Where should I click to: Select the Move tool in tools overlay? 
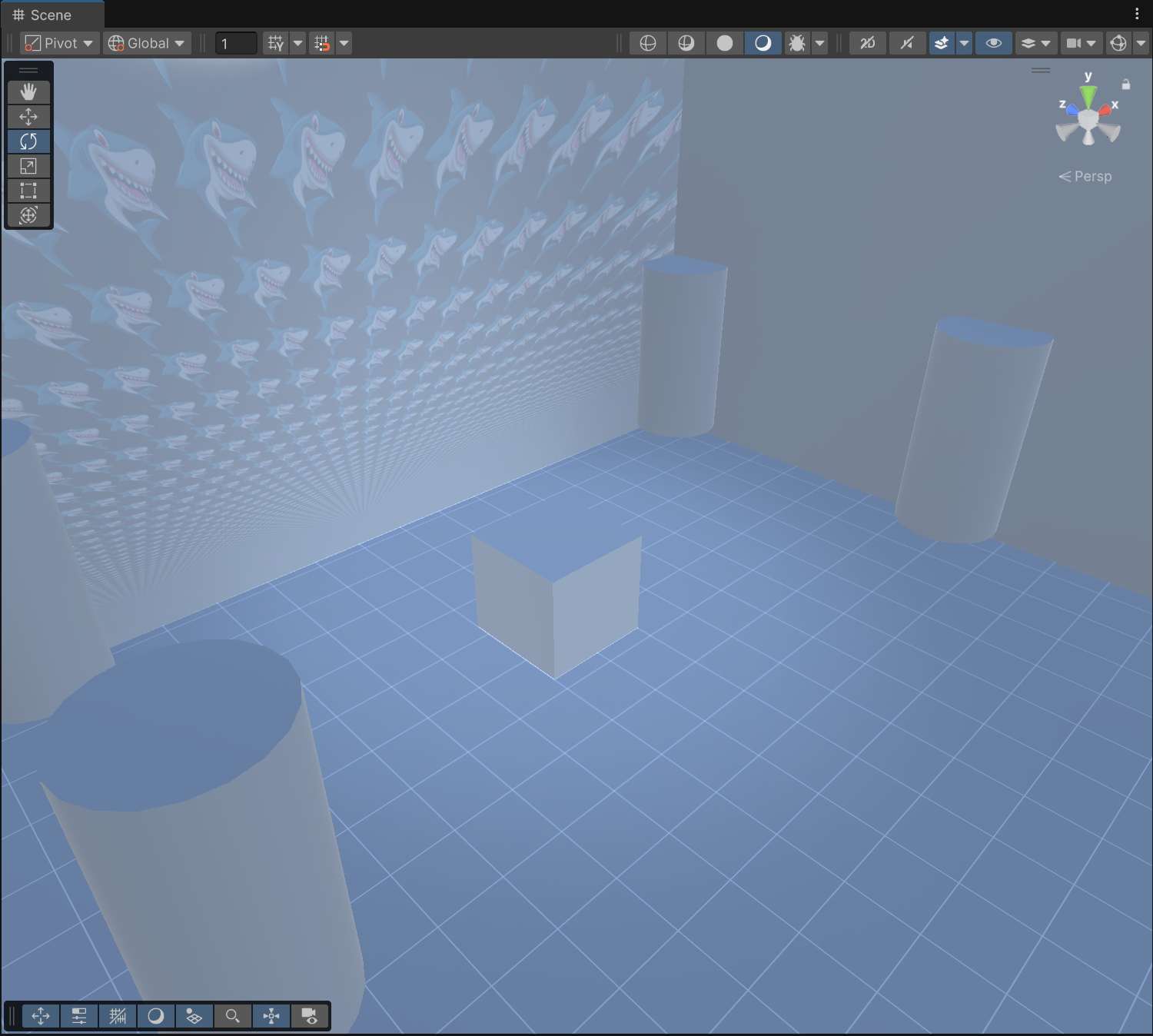click(28, 117)
